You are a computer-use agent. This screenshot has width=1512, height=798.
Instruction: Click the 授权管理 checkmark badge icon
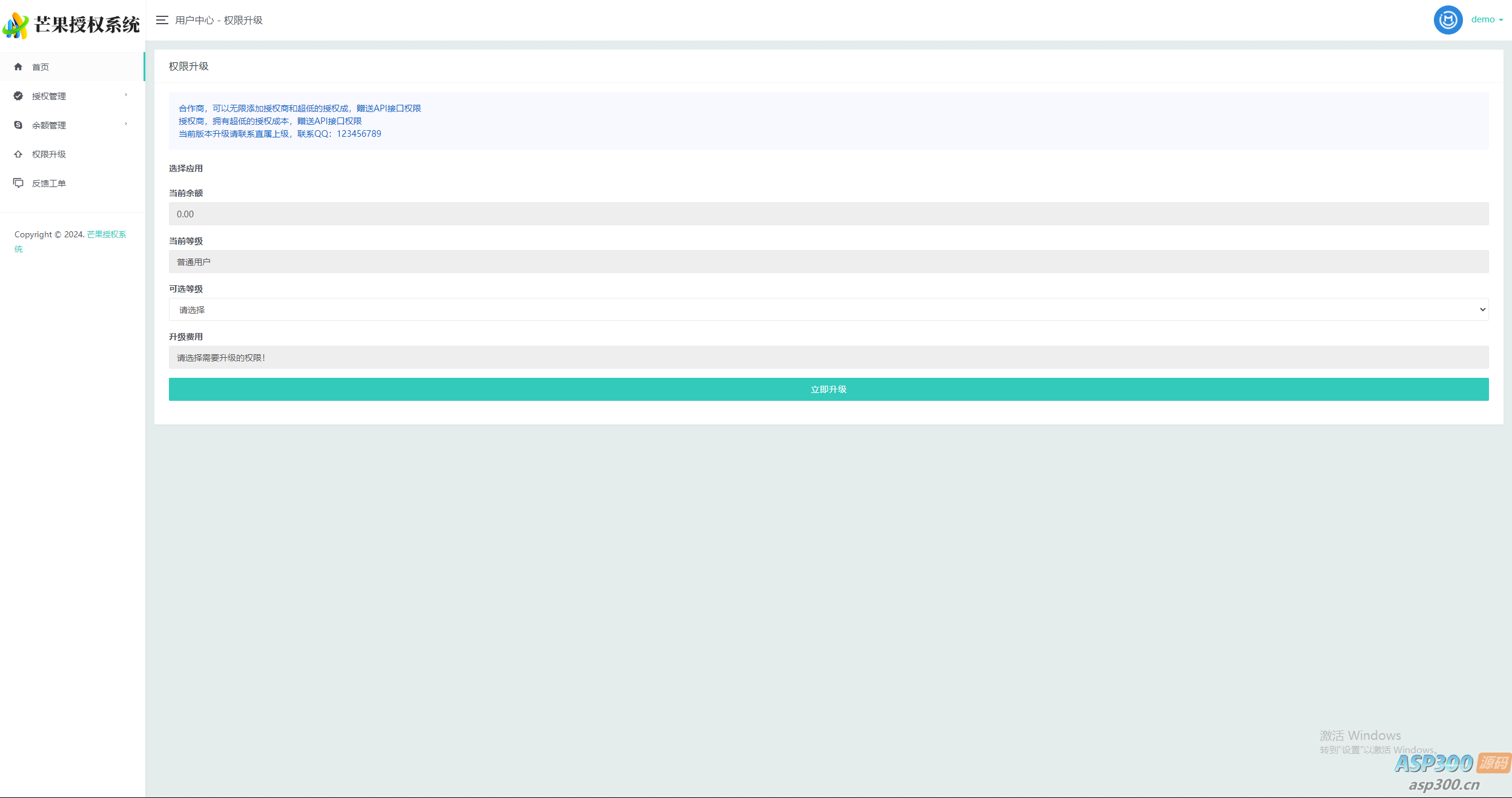coord(18,96)
